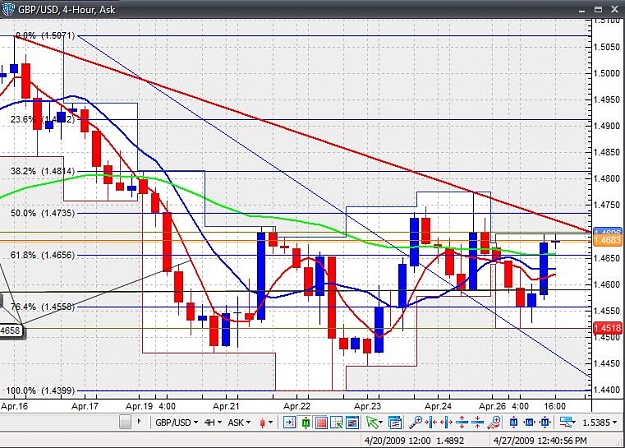This screenshot has width=625, height=448.
Task: Click the 1.5000 level on price scale
Action: coord(607,73)
